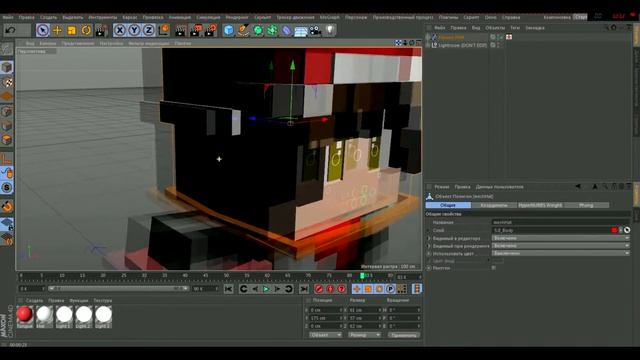Click the green array modeling icon
This screenshot has height=360, width=640.
(272, 30)
